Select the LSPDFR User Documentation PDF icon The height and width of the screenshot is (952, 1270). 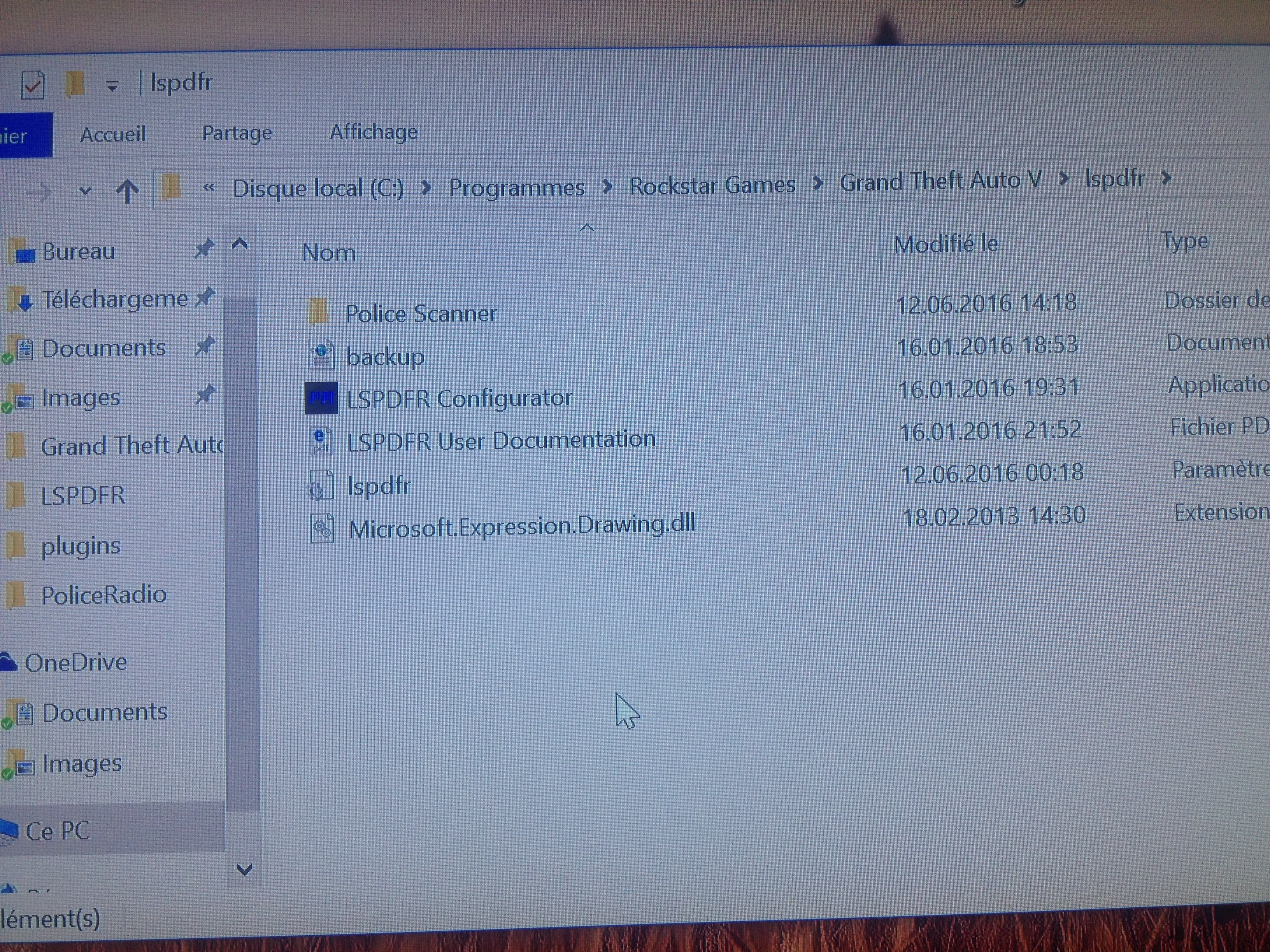321,441
